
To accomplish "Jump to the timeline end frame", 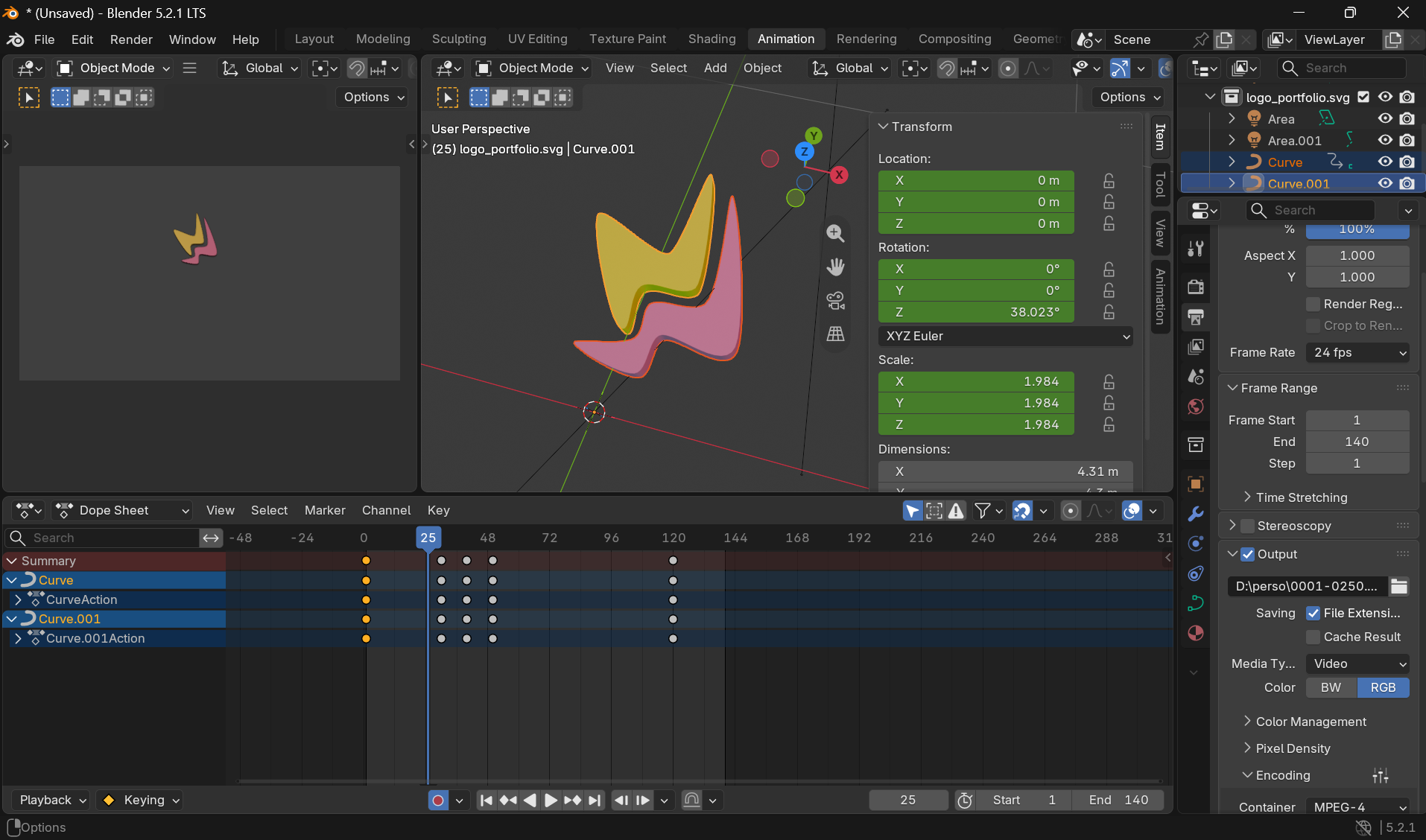I will [x=595, y=801].
